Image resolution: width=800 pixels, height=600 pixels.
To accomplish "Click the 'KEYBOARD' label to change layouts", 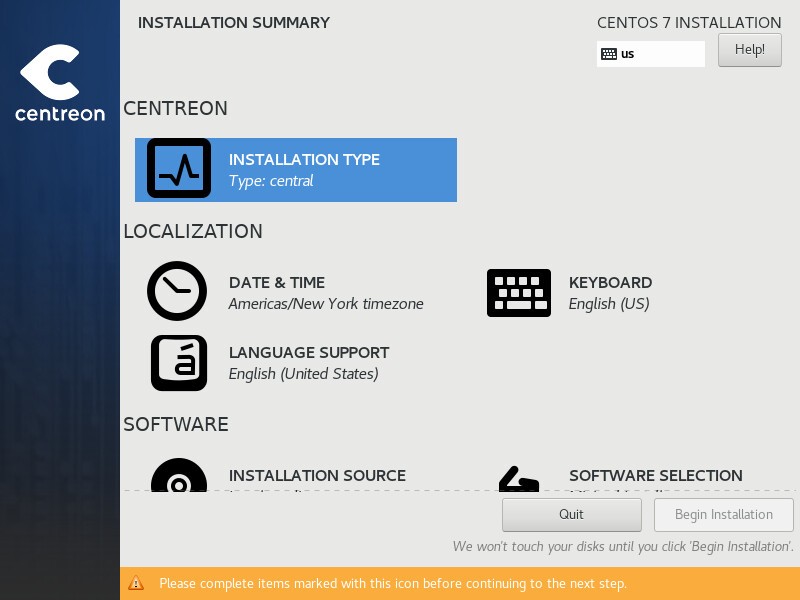I will pyautogui.click(x=610, y=283).
